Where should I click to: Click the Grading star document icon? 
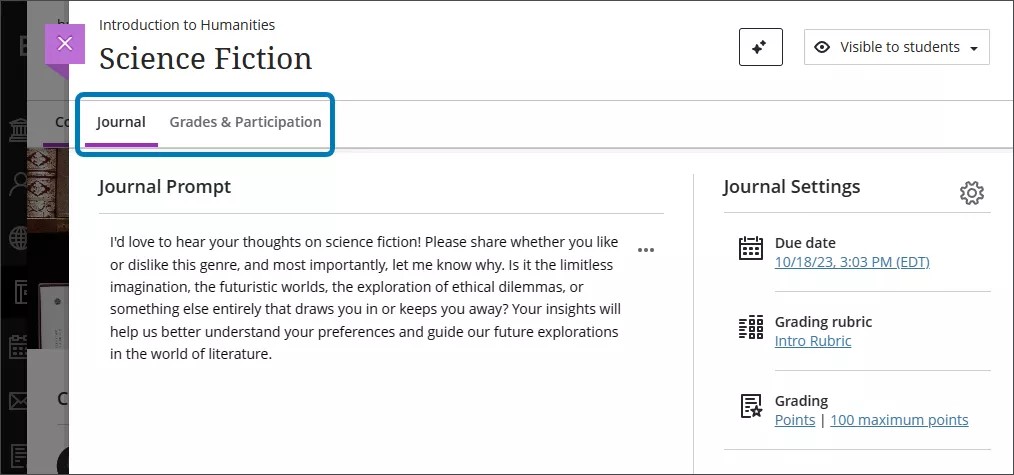pos(750,406)
